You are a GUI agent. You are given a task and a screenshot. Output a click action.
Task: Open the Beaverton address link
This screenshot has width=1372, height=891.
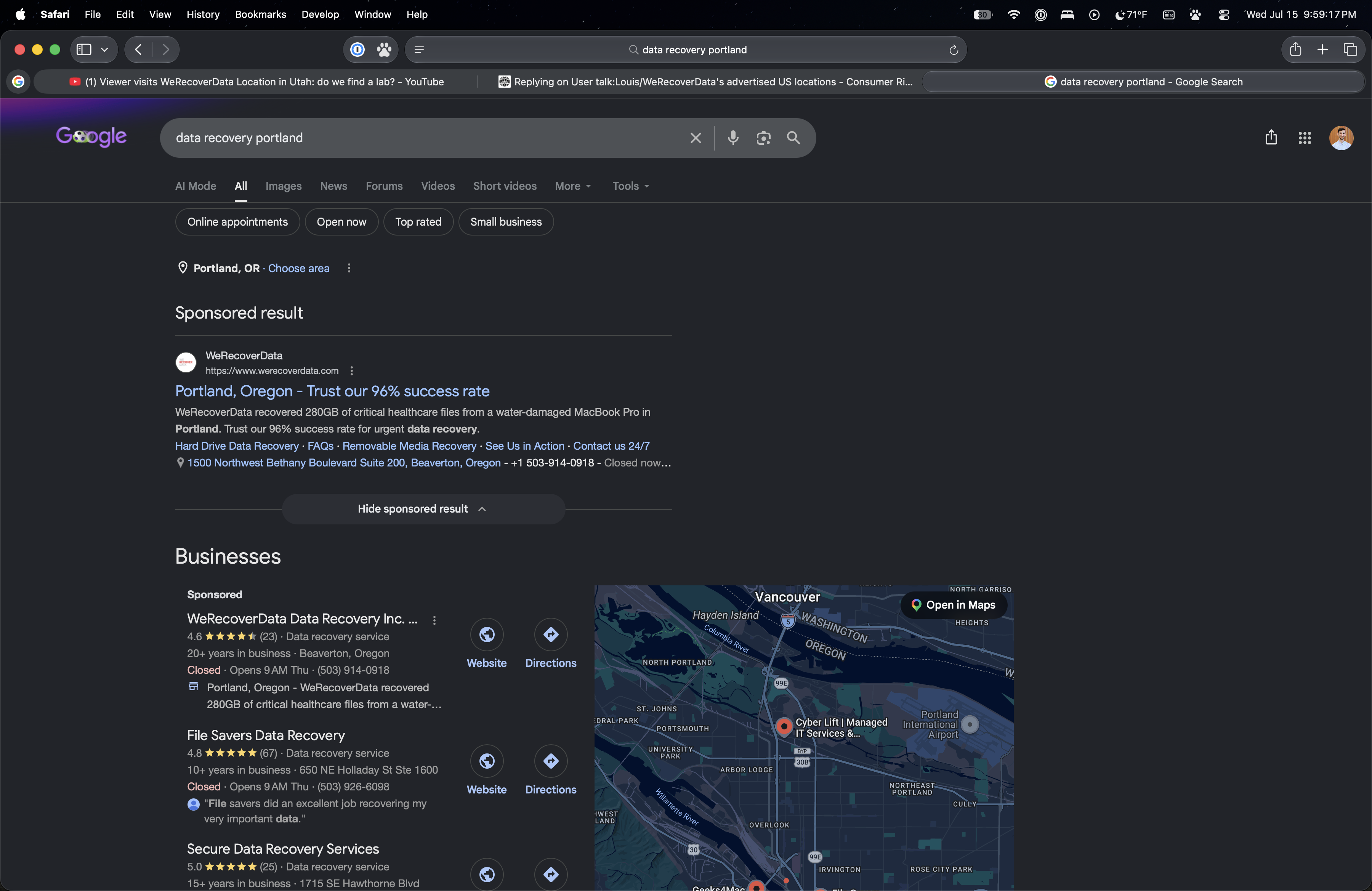tap(344, 463)
